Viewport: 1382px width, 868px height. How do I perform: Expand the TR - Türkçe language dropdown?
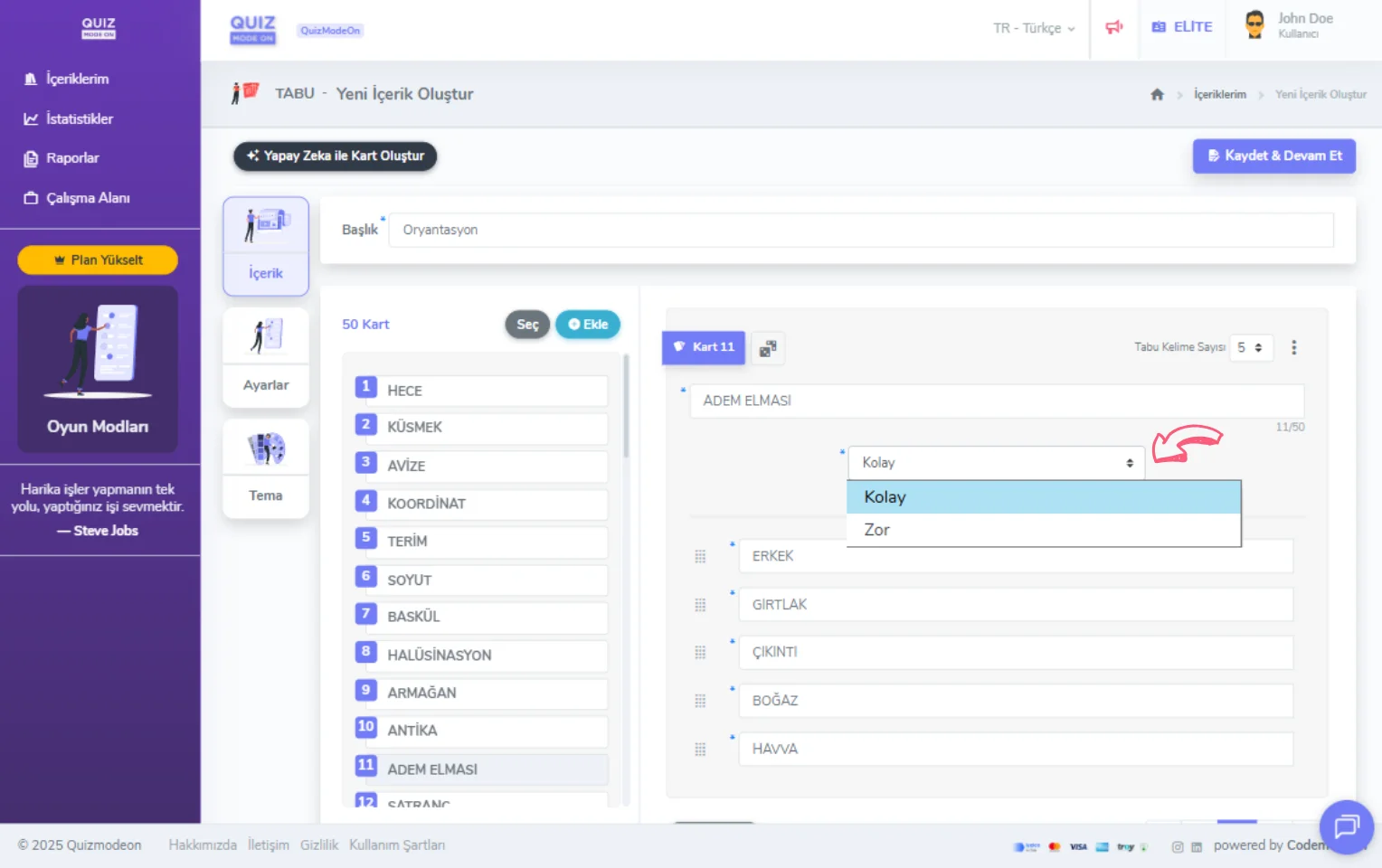(x=1033, y=29)
